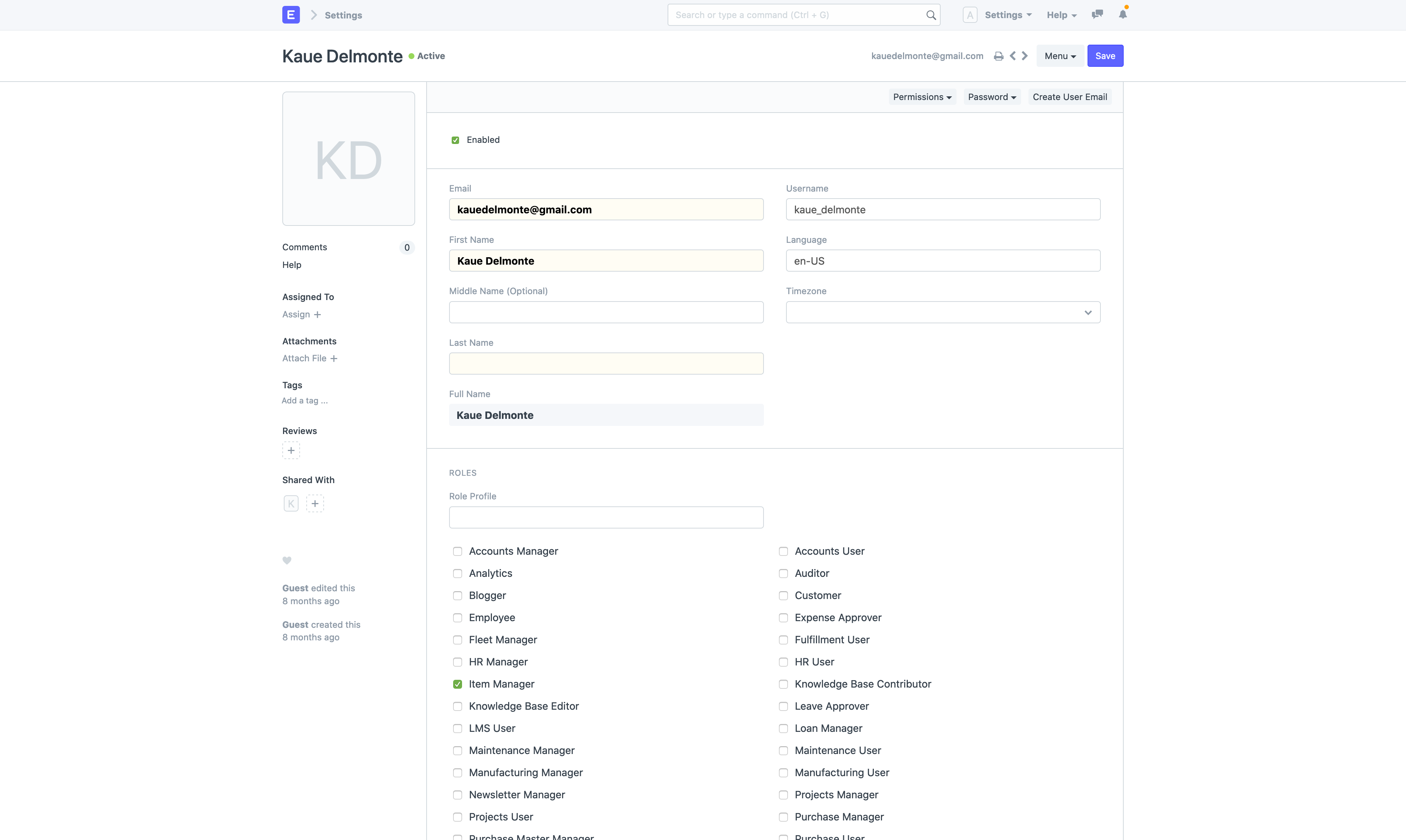This screenshot has height=840, width=1406.
Task: Click the heart icon to like this document
Action: click(x=287, y=560)
